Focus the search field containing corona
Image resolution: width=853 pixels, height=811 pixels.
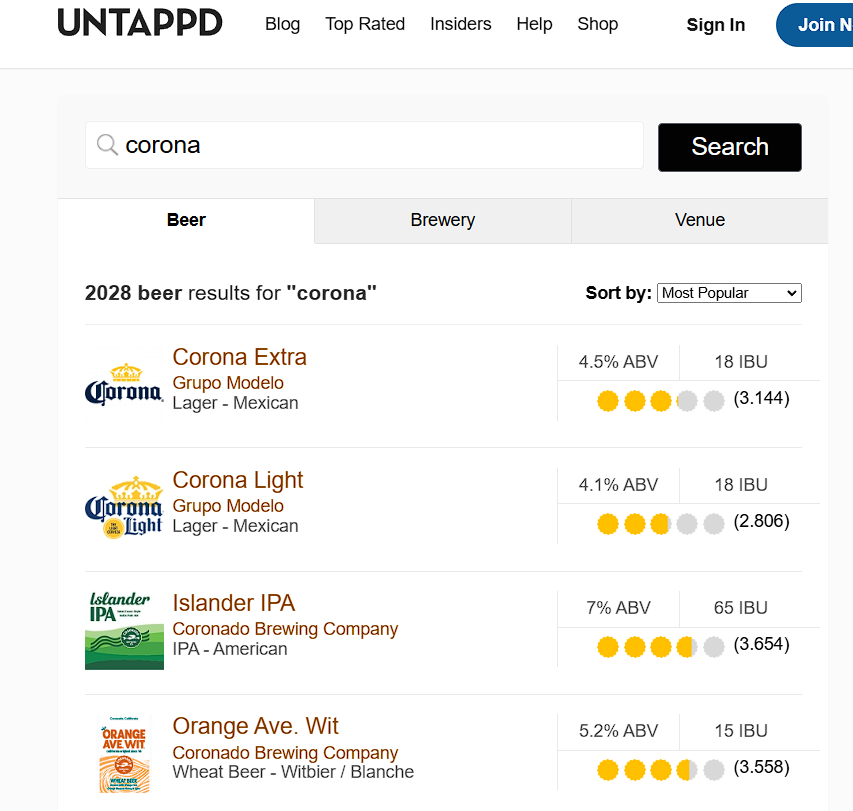[380, 146]
